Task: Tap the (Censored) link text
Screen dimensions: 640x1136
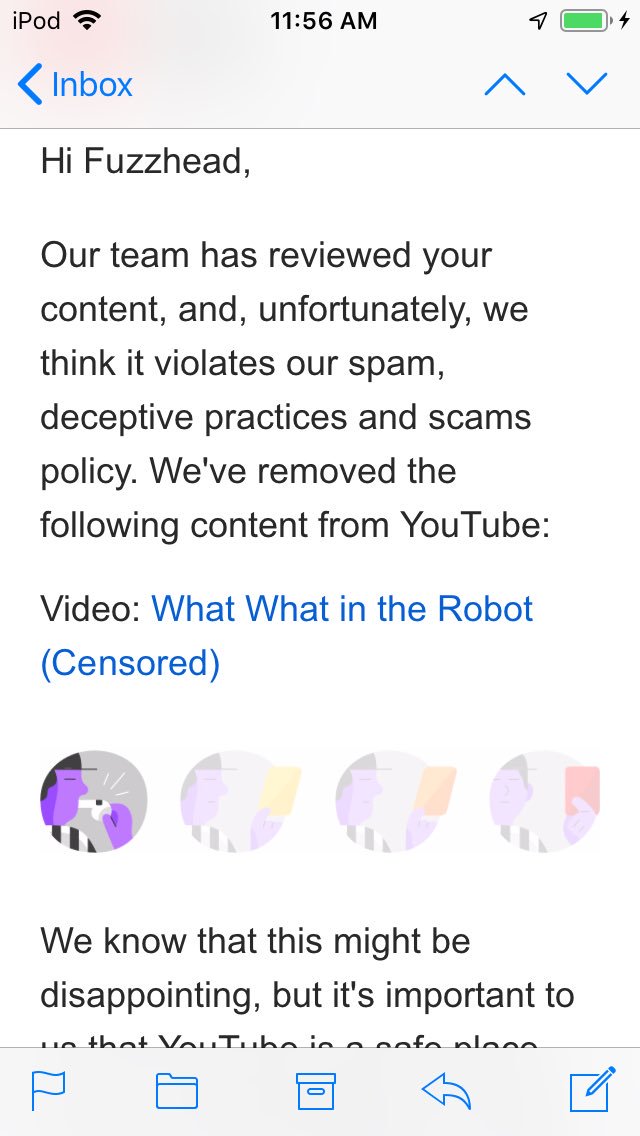Action: coord(130,663)
